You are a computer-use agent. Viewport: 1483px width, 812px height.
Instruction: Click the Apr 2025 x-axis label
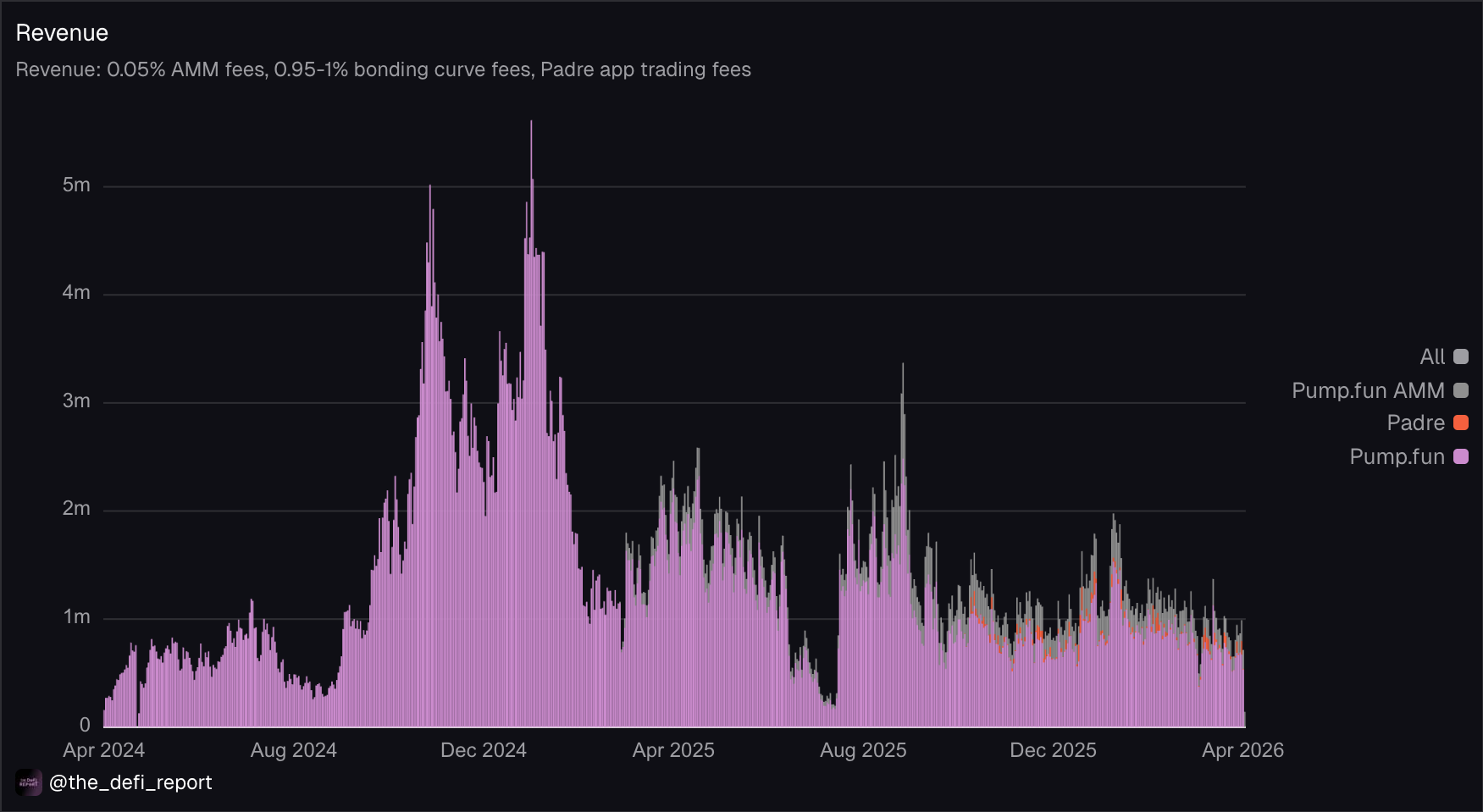pos(673,750)
